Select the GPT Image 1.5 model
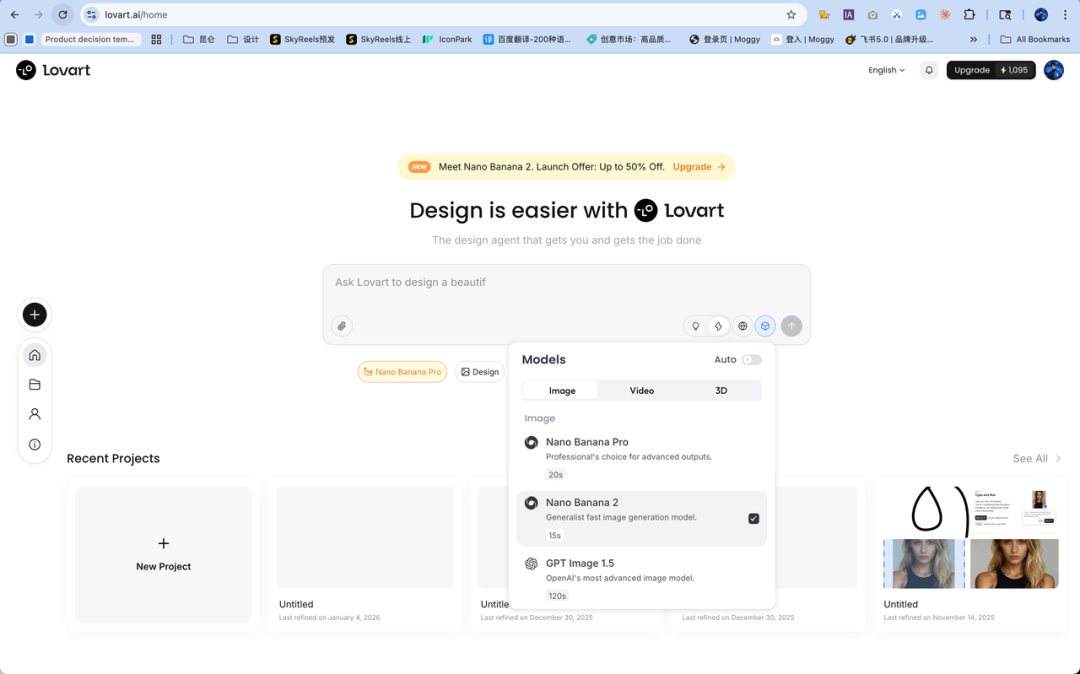 (x=641, y=579)
